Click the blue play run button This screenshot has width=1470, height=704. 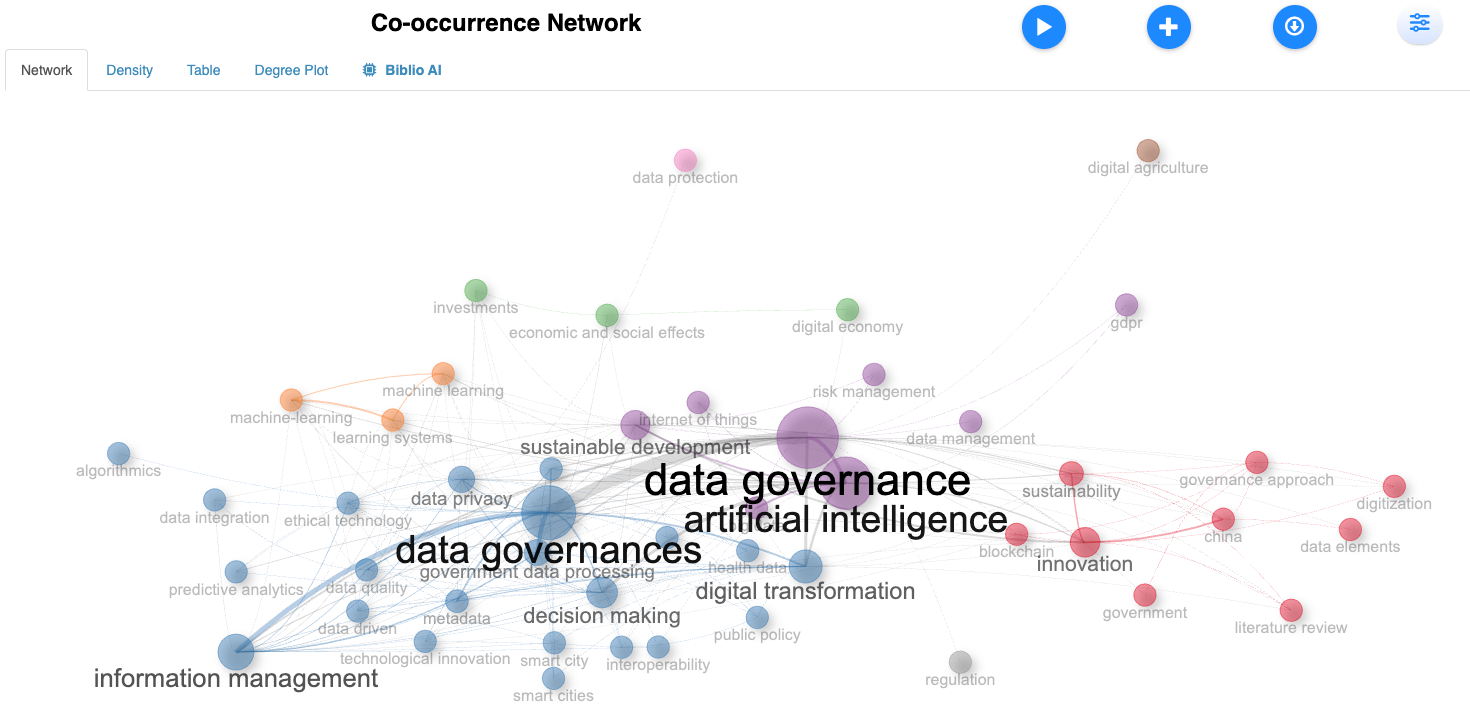point(1043,27)
